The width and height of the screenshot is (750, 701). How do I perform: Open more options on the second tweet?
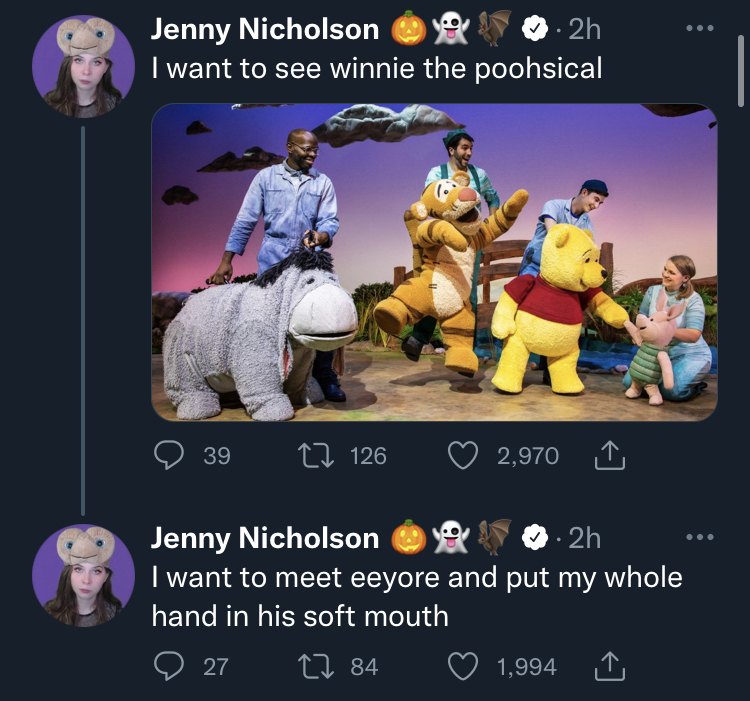(700, 537)
